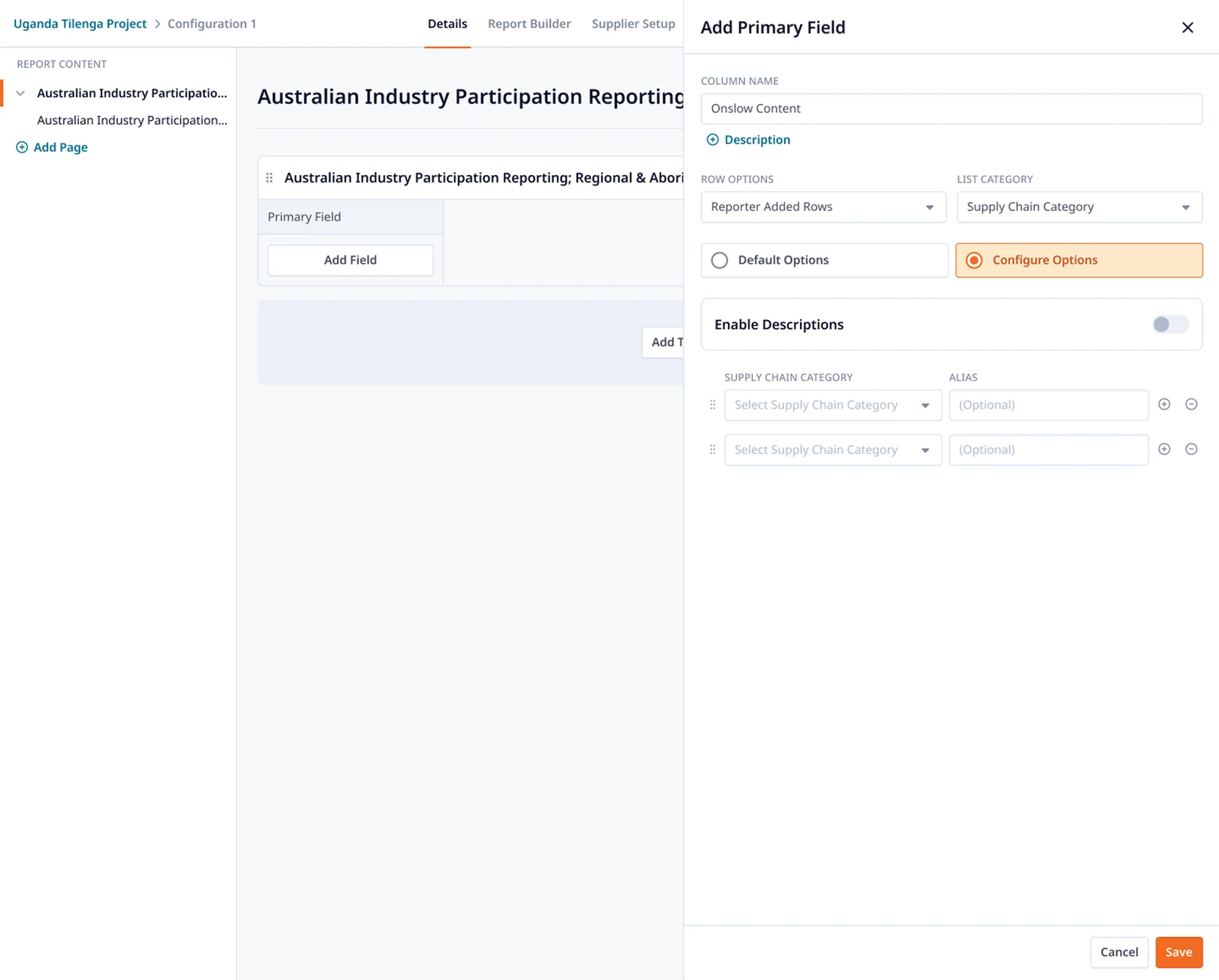Click the Primary Field column header
This screenshot has width=1219, height=980.
(350, 217)
